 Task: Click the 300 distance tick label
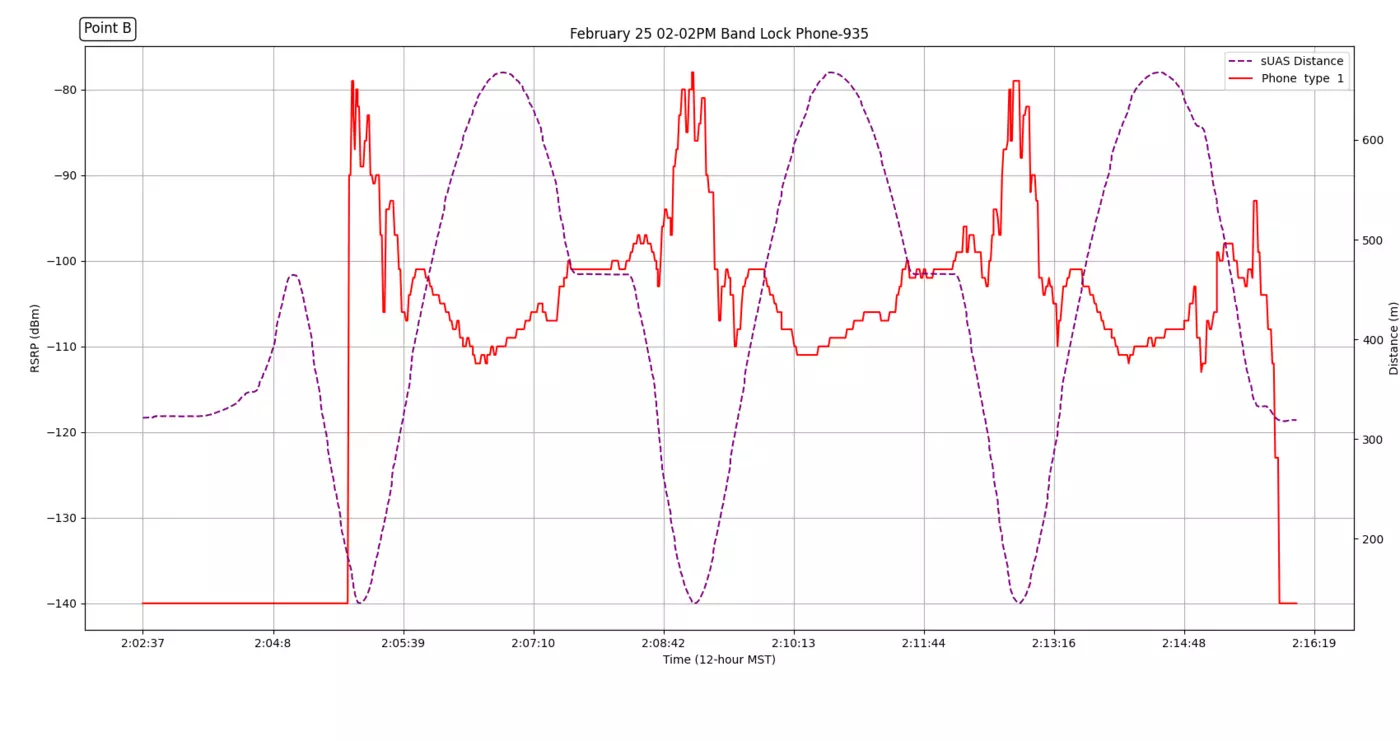tap(1372, 440)
